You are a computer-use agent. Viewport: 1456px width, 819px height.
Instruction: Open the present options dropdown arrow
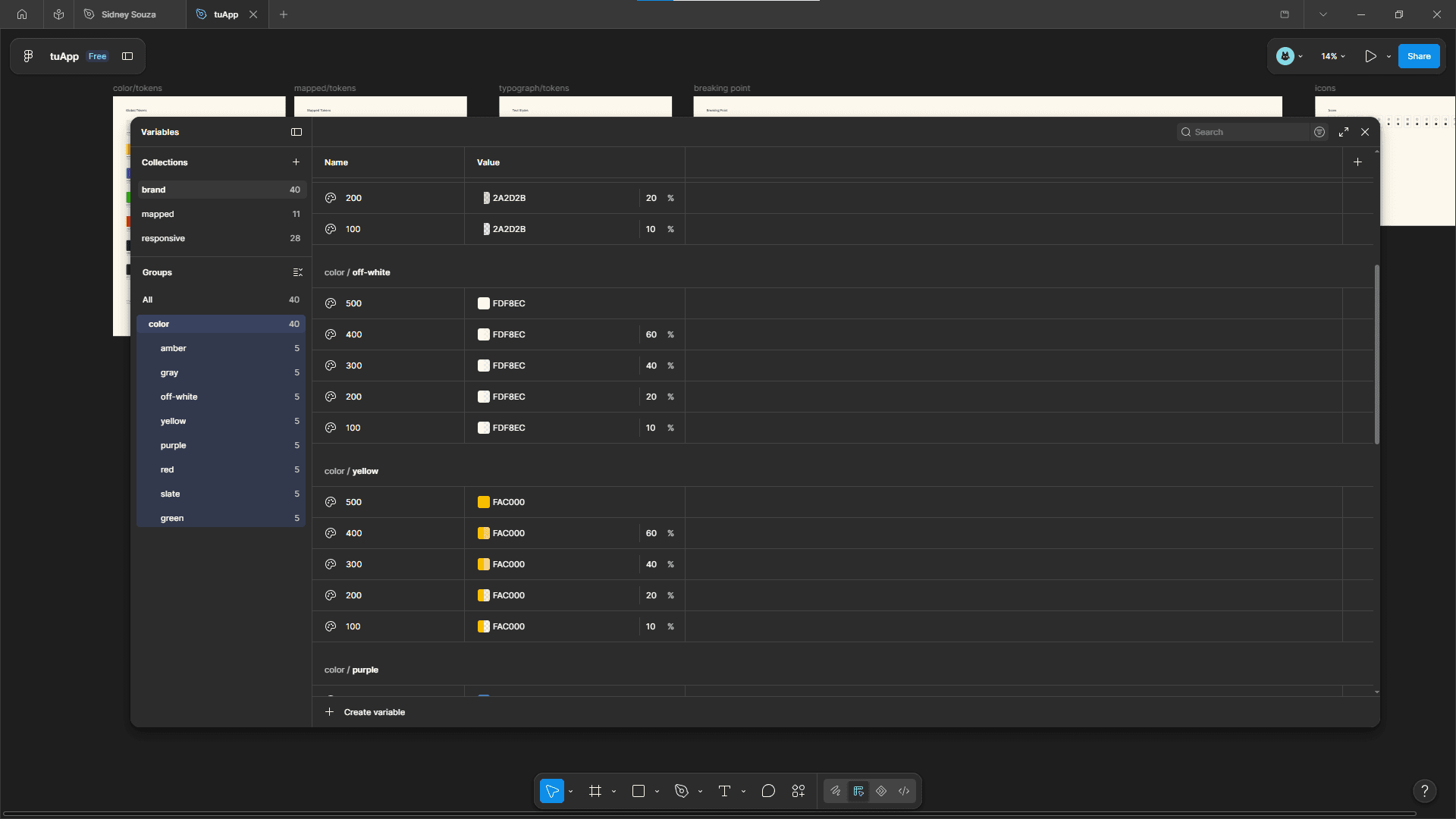1389,56
